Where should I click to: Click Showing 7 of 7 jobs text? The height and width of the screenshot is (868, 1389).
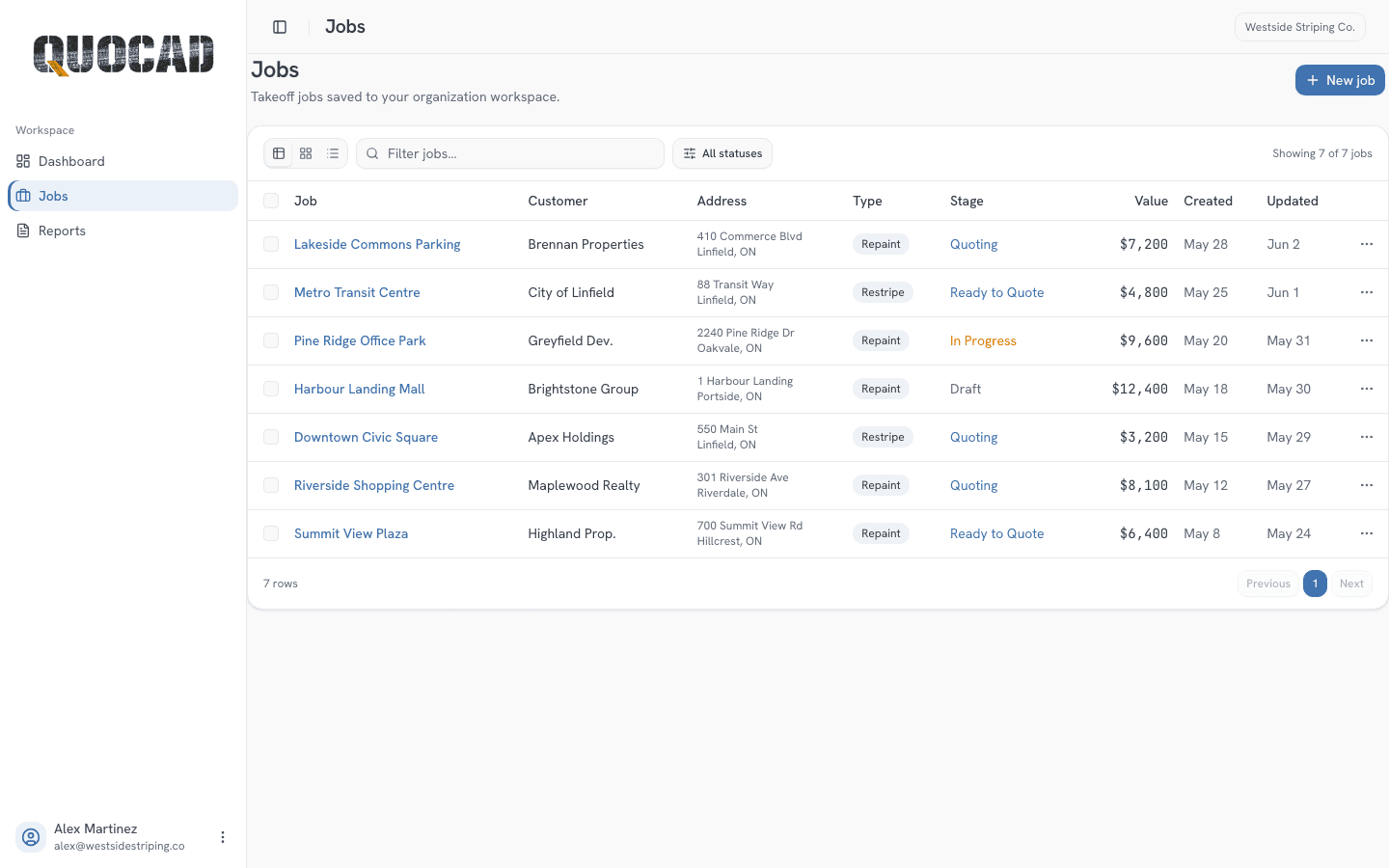[x=1321, y=153]
